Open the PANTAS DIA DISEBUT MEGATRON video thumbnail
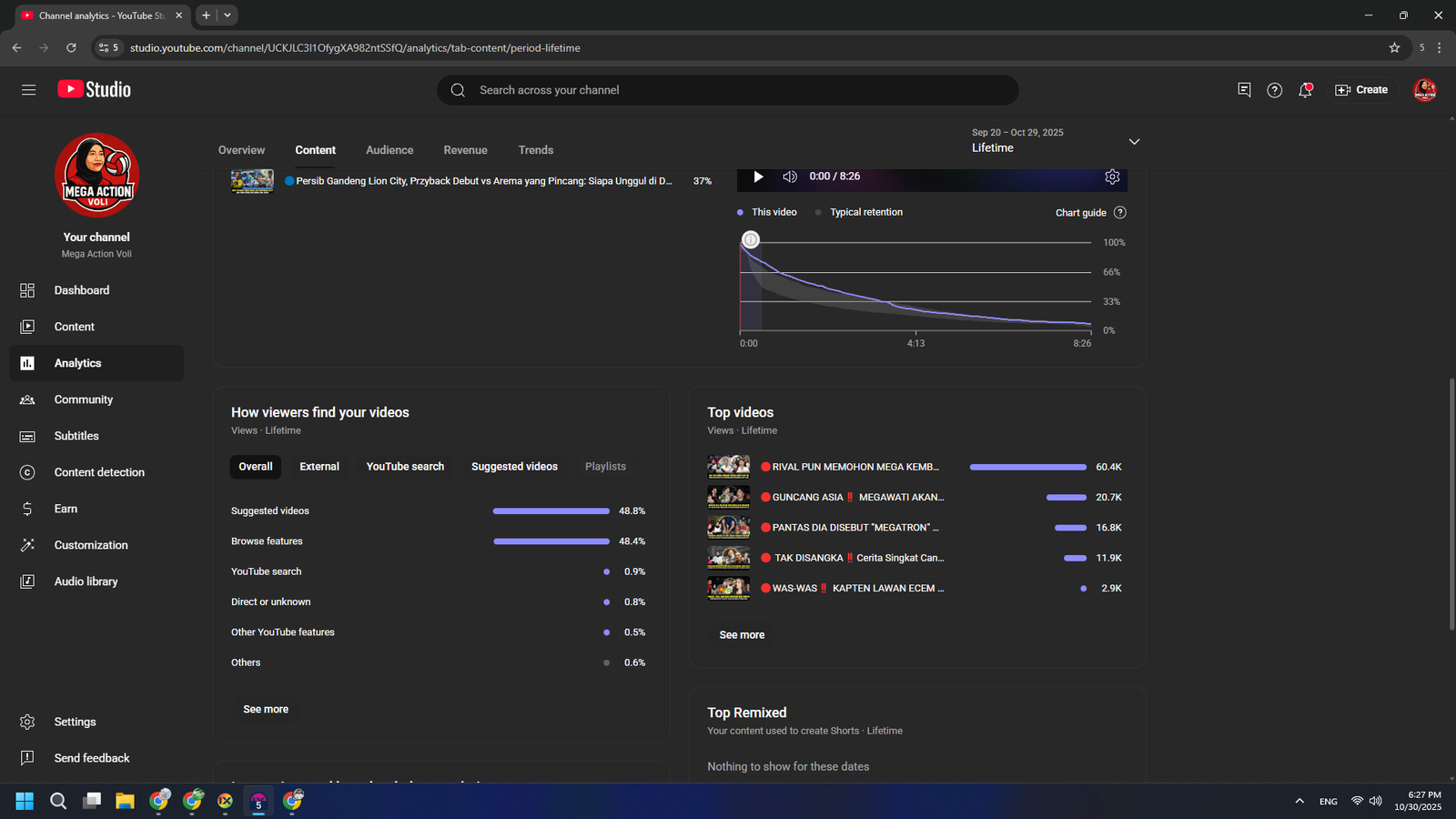This screenshot has height=819, width=1456. pos(729,528)
